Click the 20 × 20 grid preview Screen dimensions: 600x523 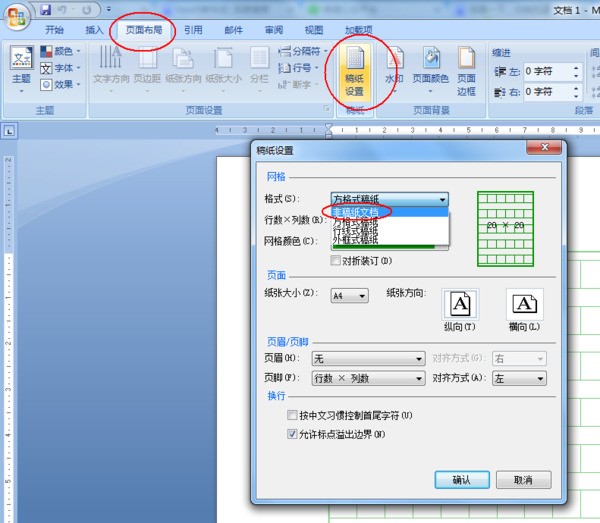(x=505, y=229)
